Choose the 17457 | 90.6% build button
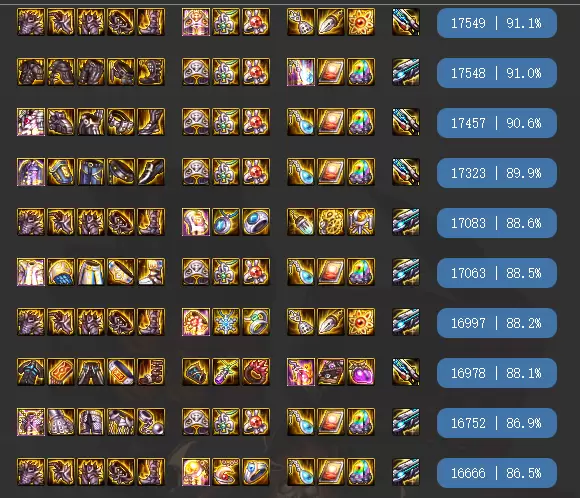 [x=497, y=123]
